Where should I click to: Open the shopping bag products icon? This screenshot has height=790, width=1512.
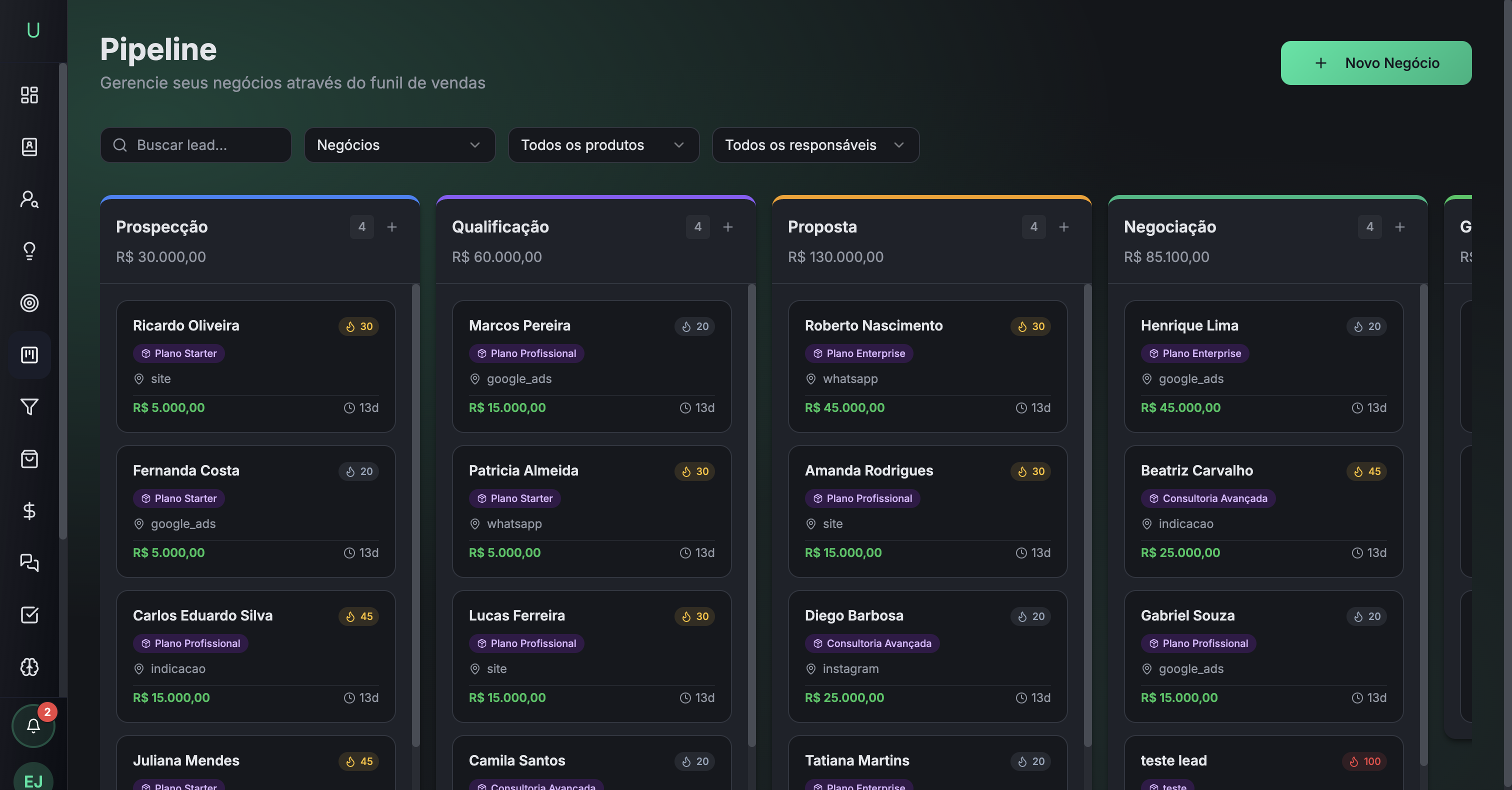point(29,458)
